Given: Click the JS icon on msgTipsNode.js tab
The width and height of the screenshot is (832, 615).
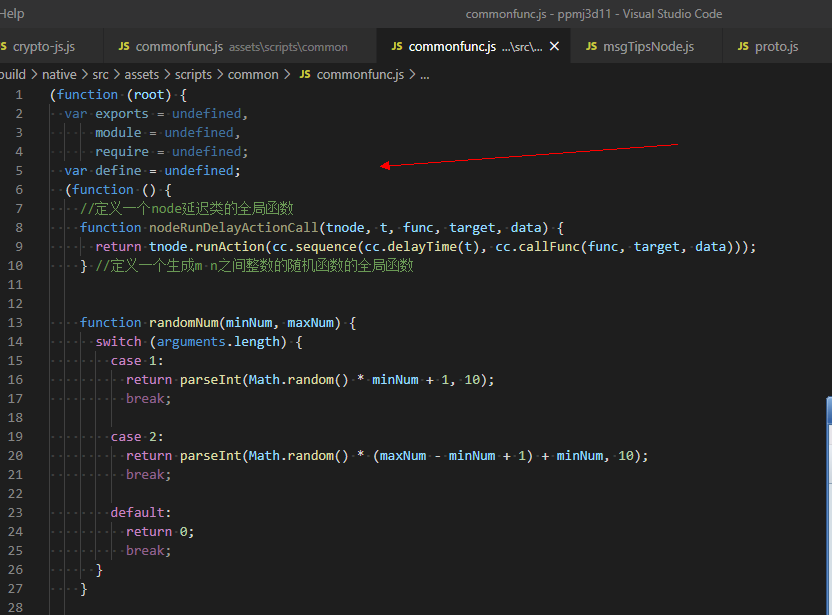Looking at the screenshot, I should [x=591, y=47].
